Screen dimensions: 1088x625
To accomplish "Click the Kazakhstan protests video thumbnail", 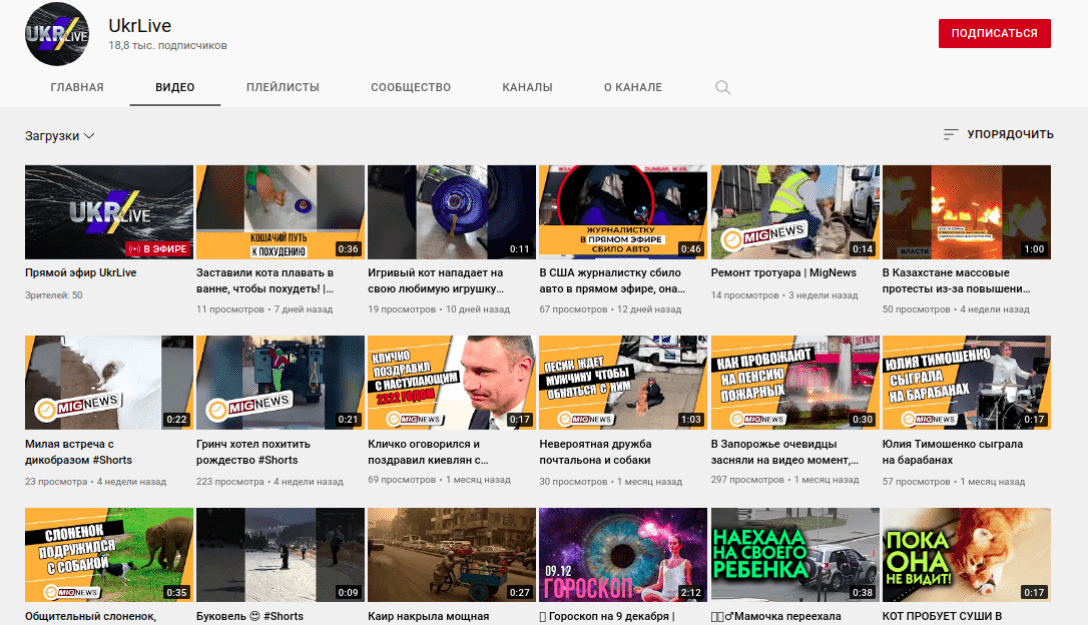I will point(965,211).
